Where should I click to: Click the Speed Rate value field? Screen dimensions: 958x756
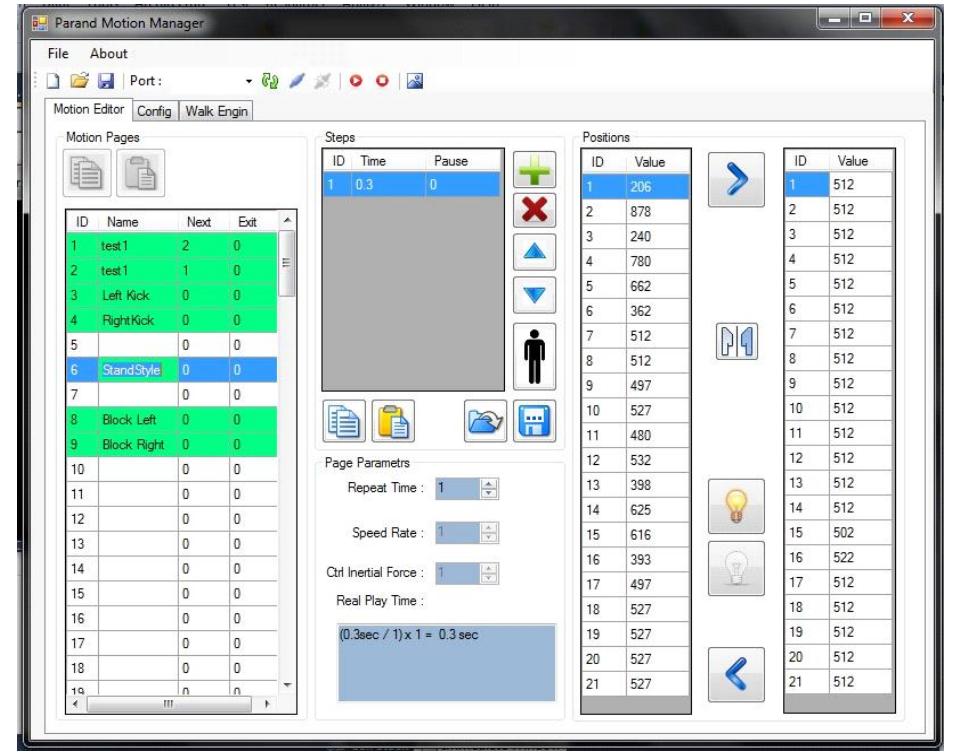(x=458, y=533)
